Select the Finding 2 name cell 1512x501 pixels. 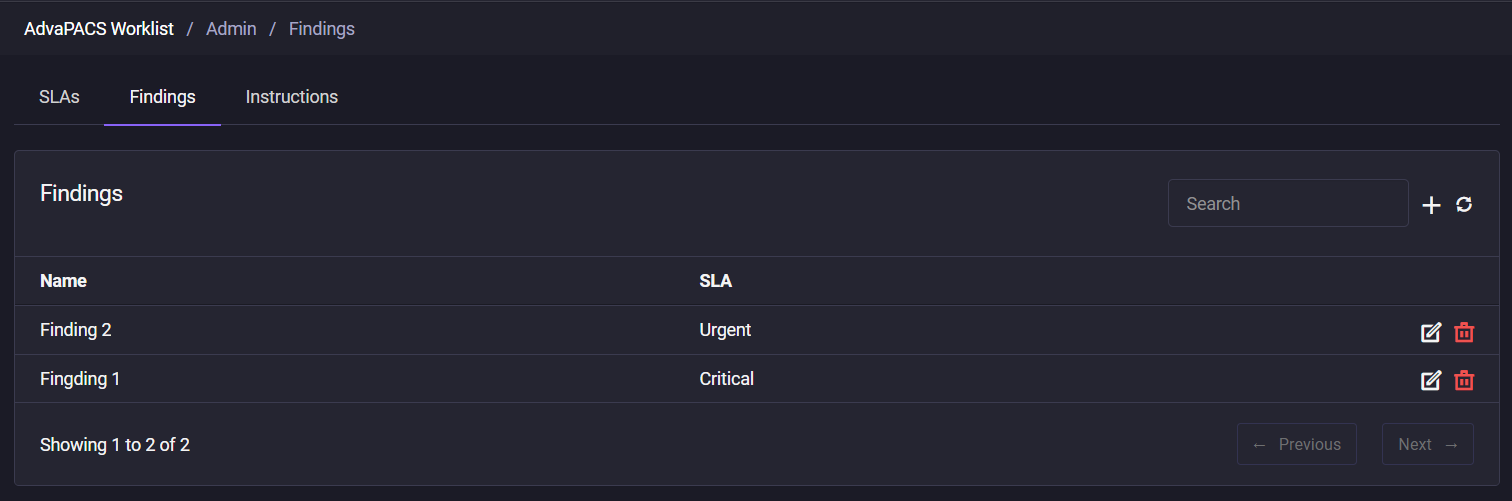point(76,329)
